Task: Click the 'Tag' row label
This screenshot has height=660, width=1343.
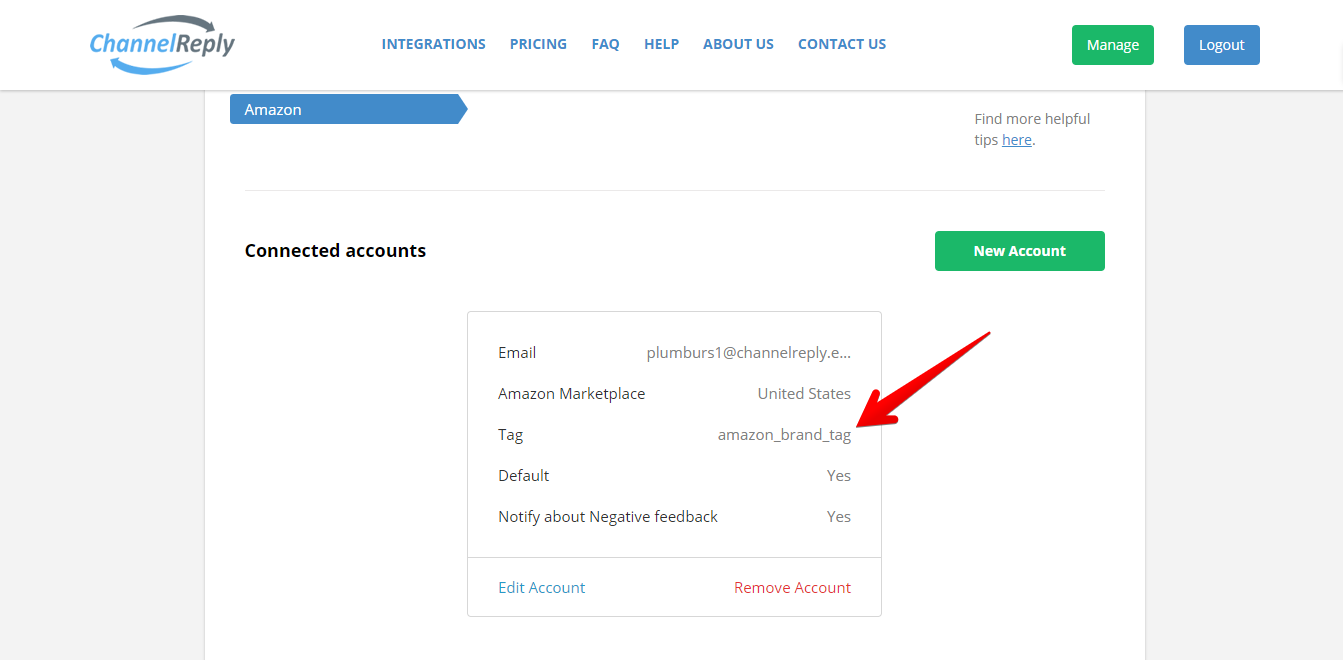Action: pos(511,435)
